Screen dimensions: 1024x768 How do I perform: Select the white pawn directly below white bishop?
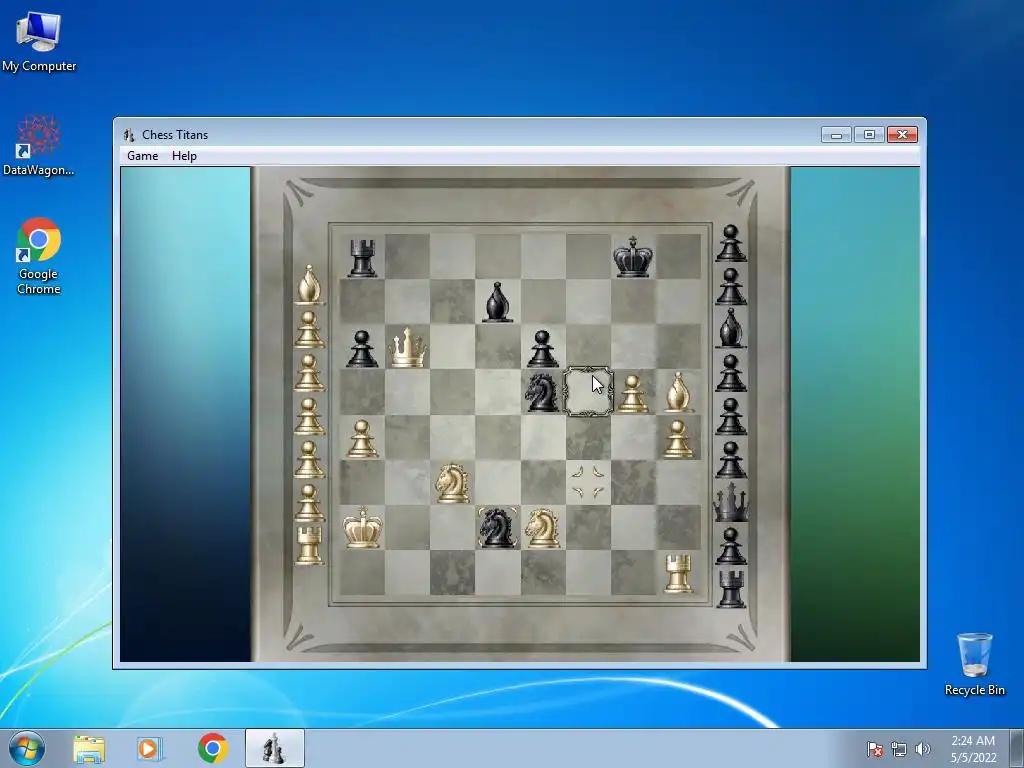[678, 439]
